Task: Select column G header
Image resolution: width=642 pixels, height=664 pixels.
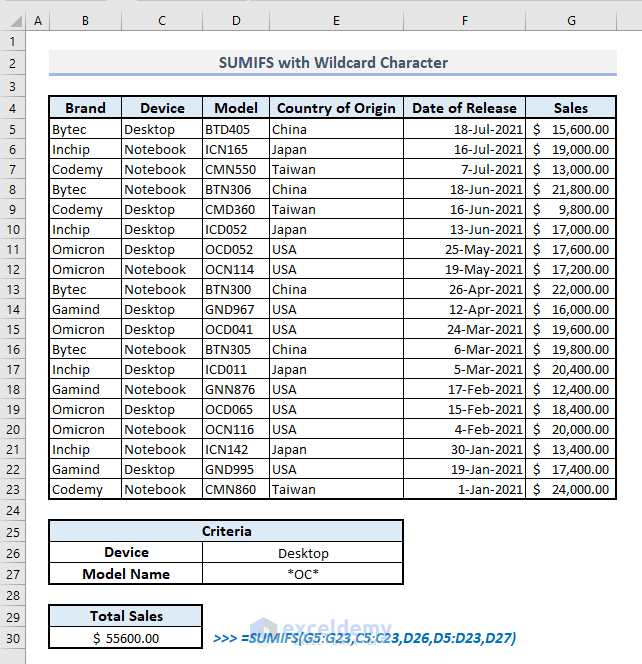Action: (x=571, y=21)
